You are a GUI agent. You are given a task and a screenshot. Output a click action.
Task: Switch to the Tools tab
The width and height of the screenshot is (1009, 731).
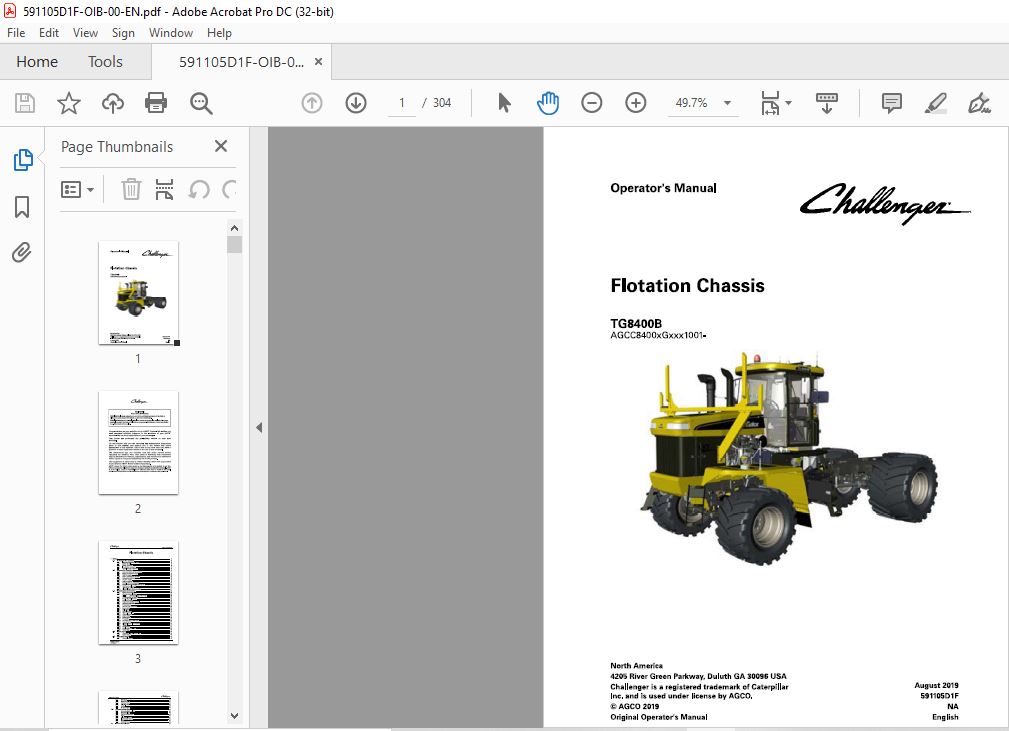coord(105,62)
